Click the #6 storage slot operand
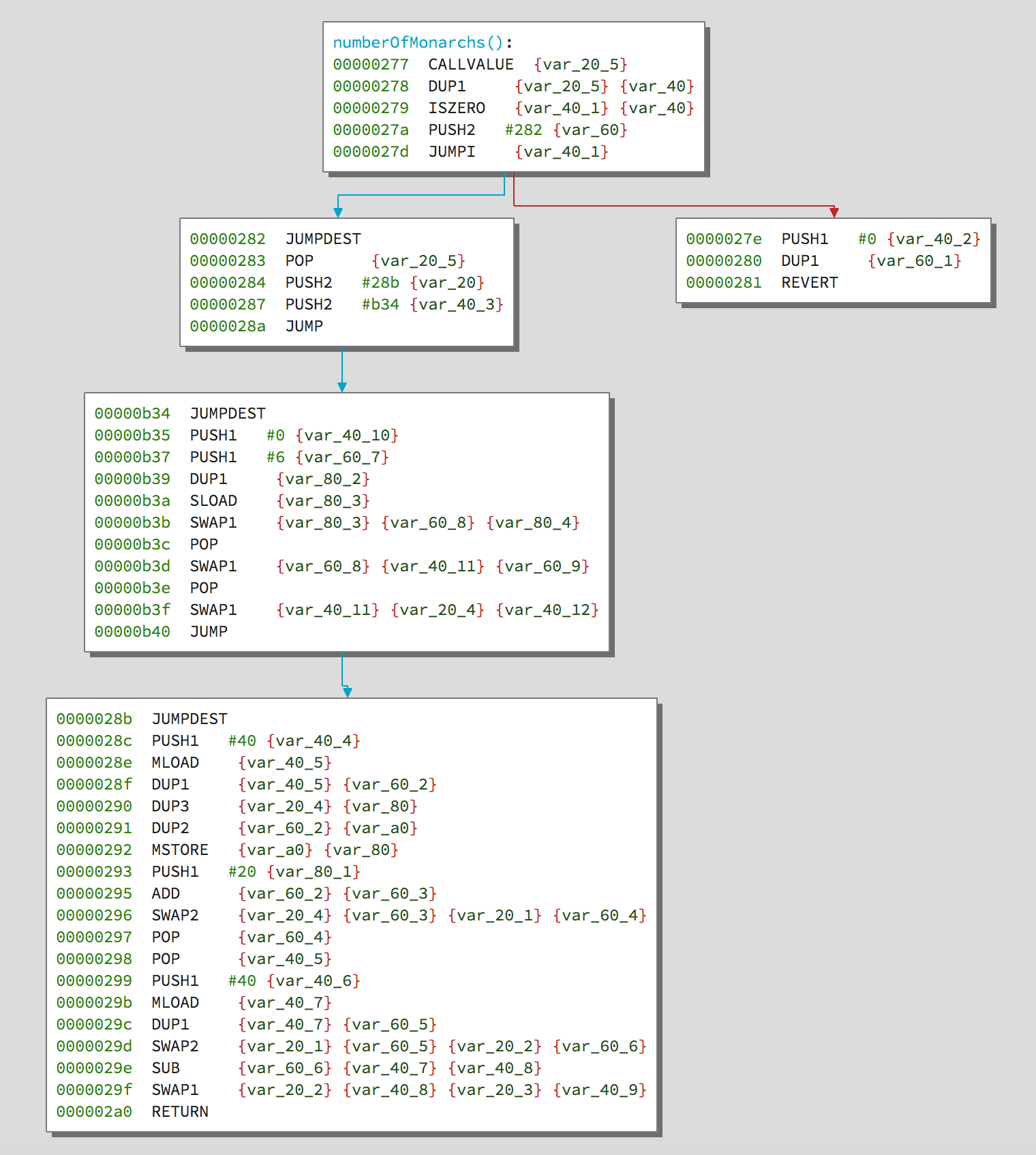Image resolution: width=1036 pixels, height=1155 pixels. point(275,457)
